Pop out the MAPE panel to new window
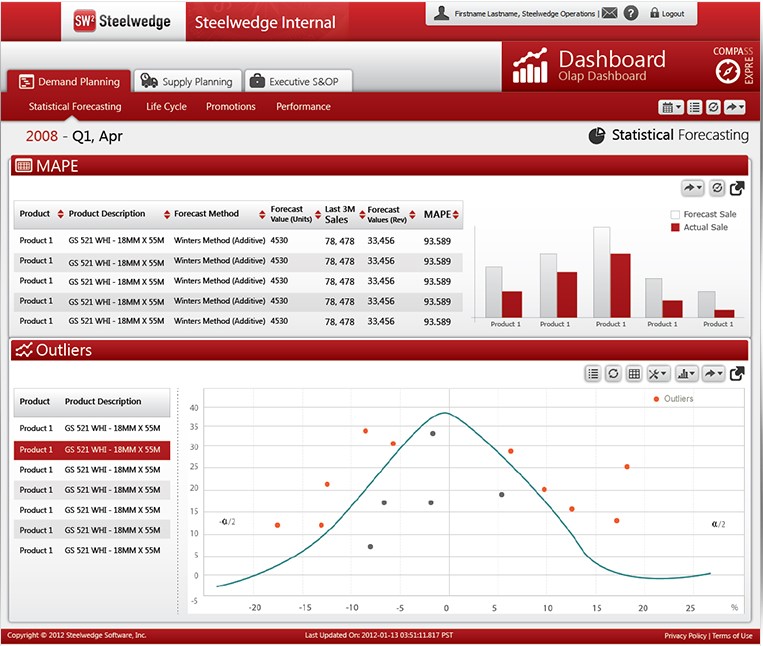Viewport: 763px width, 646px height. (x=737, y=188)
